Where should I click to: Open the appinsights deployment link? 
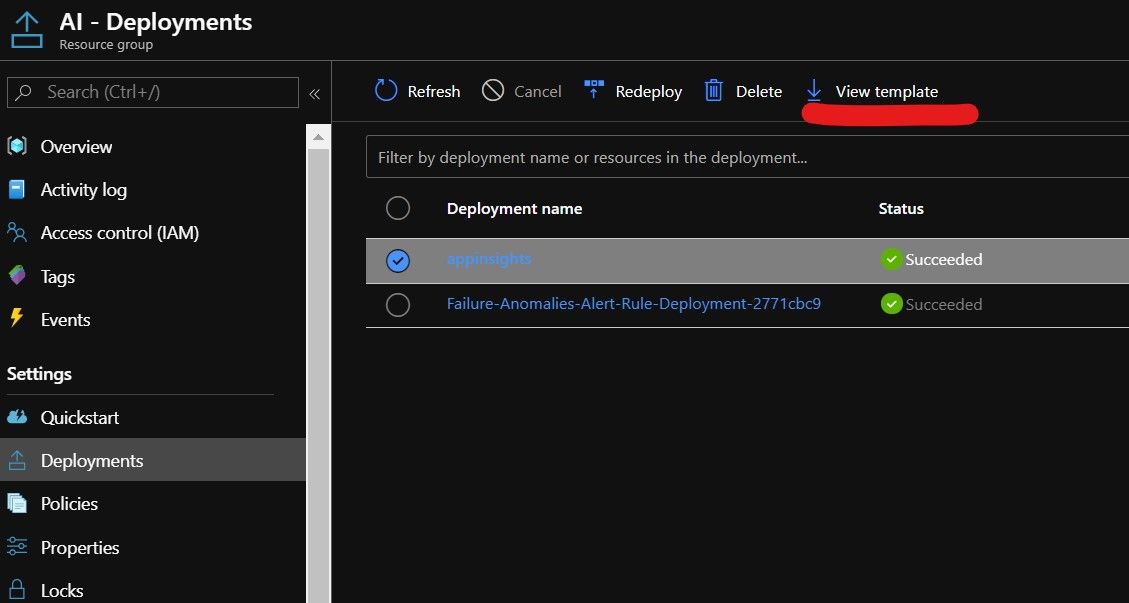489,259
